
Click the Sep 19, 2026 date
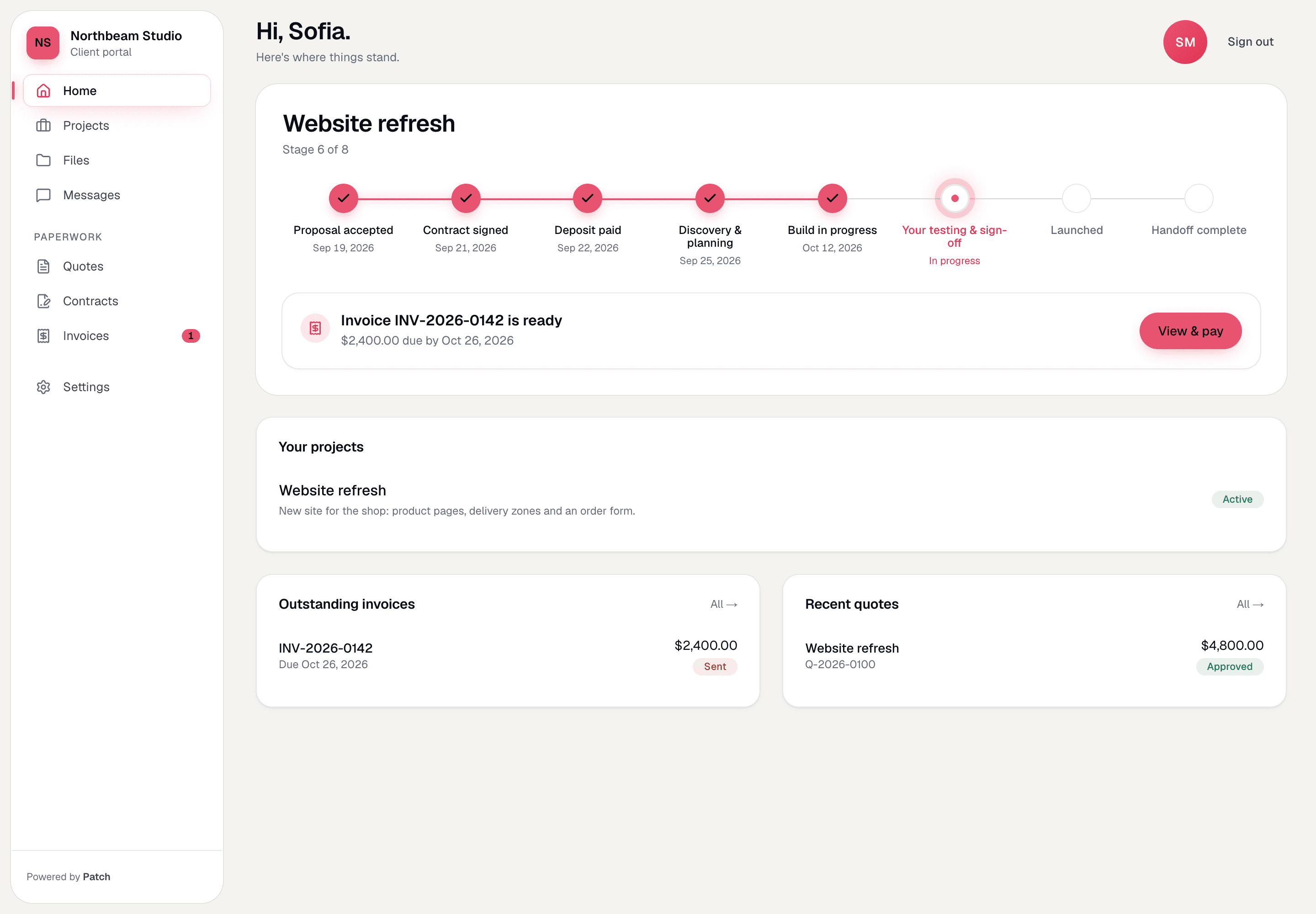(343, 248)
